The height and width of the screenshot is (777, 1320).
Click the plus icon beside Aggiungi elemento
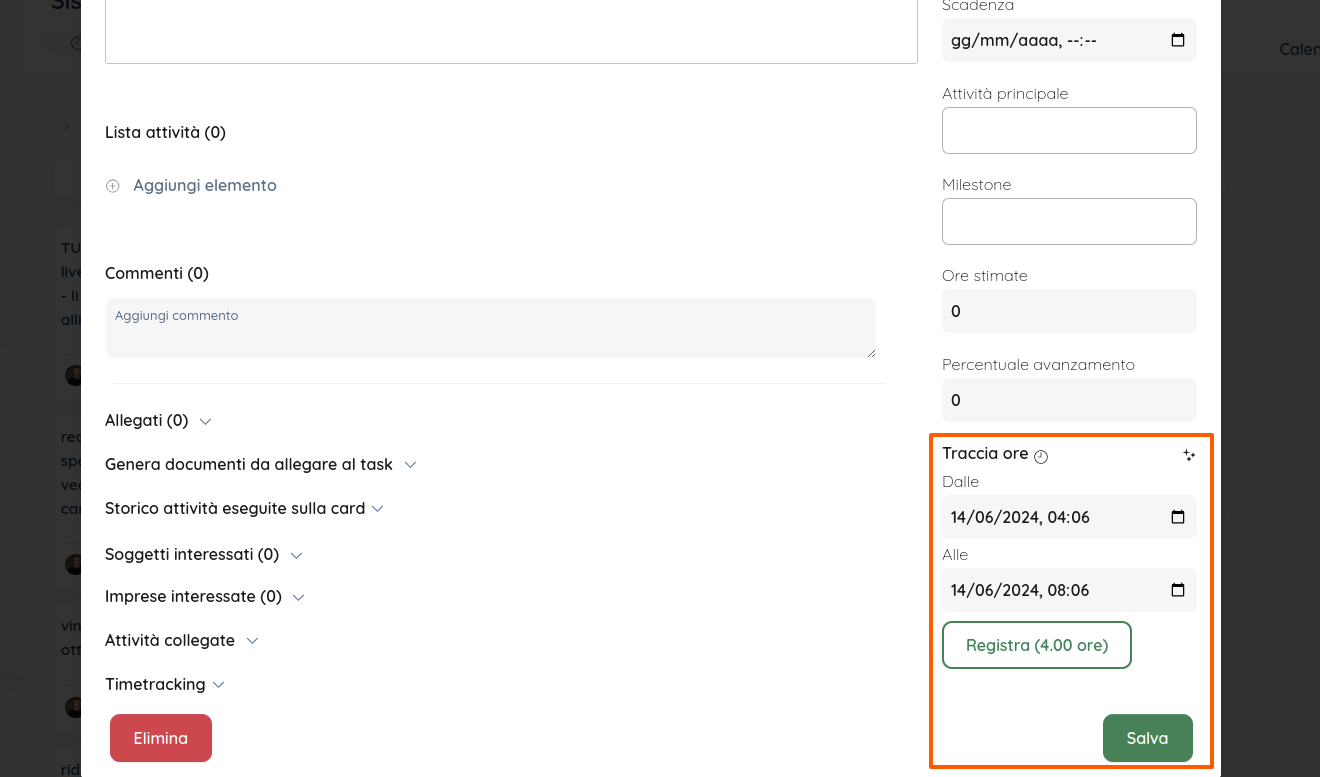pos(113,186)
